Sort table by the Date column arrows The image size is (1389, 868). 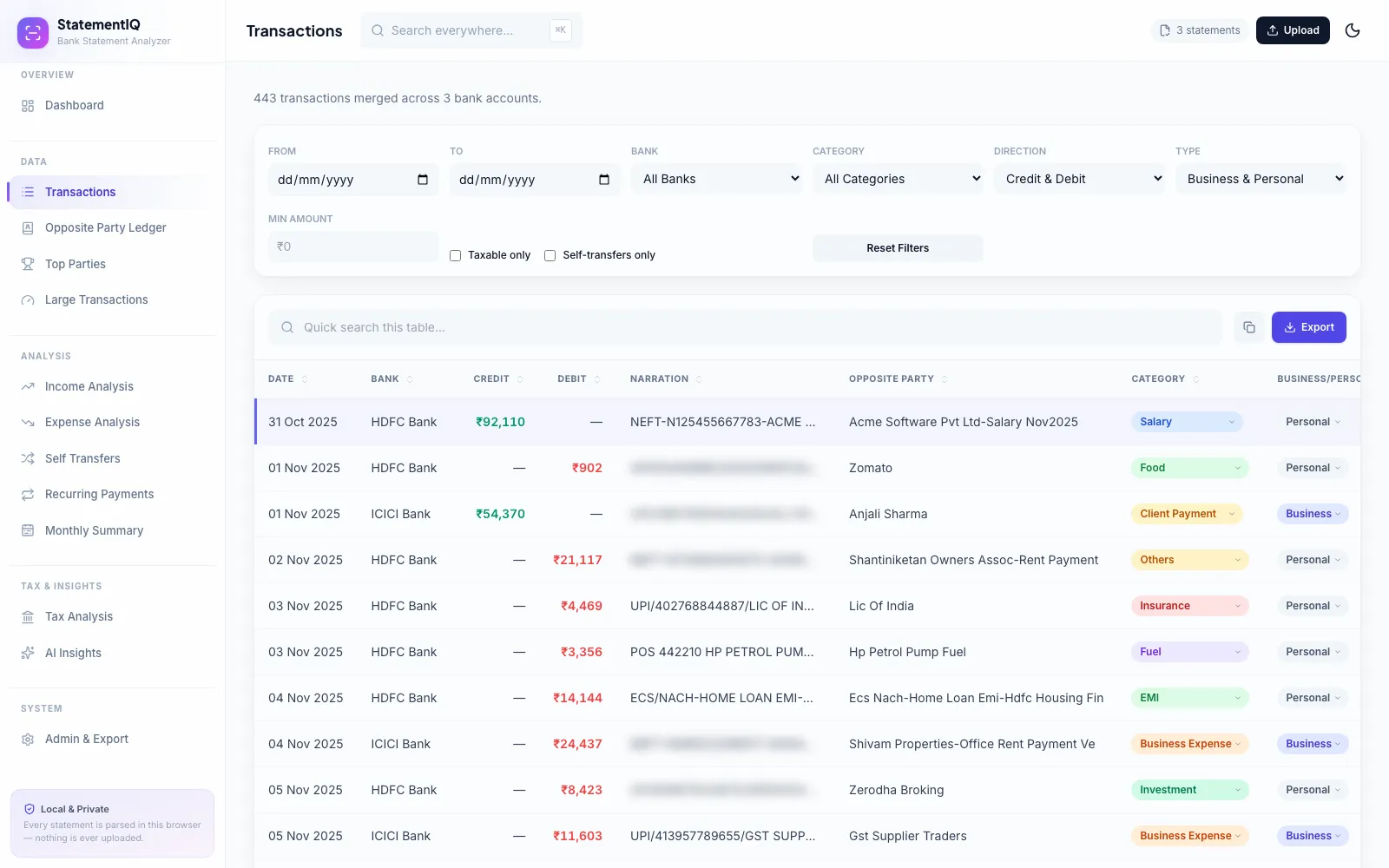305,379
